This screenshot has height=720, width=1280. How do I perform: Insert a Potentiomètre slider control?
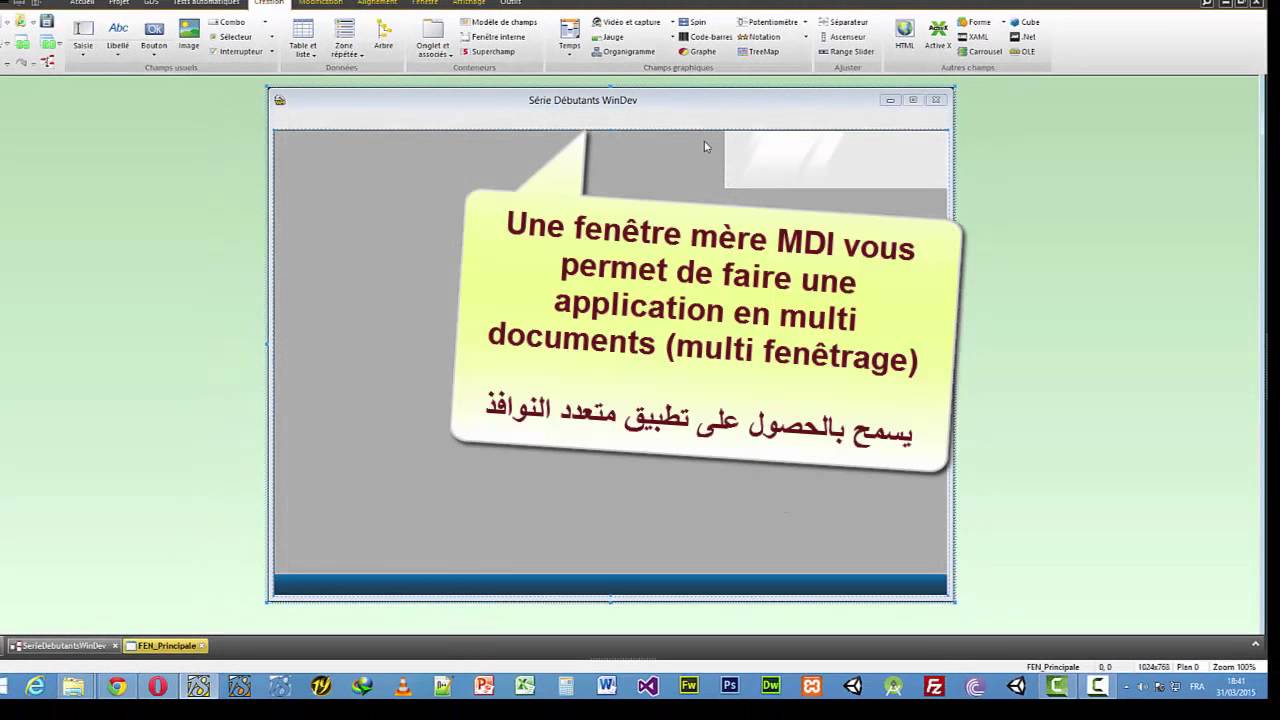click(768, 22)
